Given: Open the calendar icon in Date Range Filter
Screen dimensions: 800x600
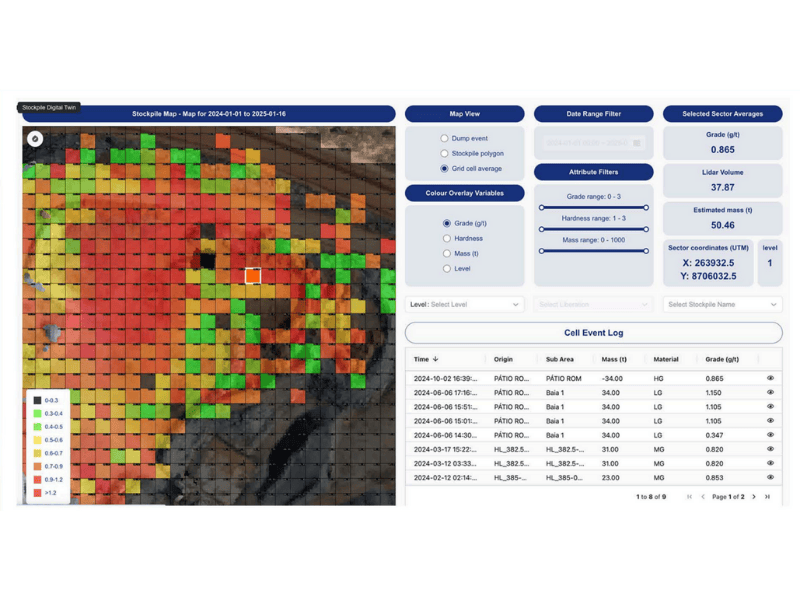Looking at the screenshot, I should tap(637, 143).
